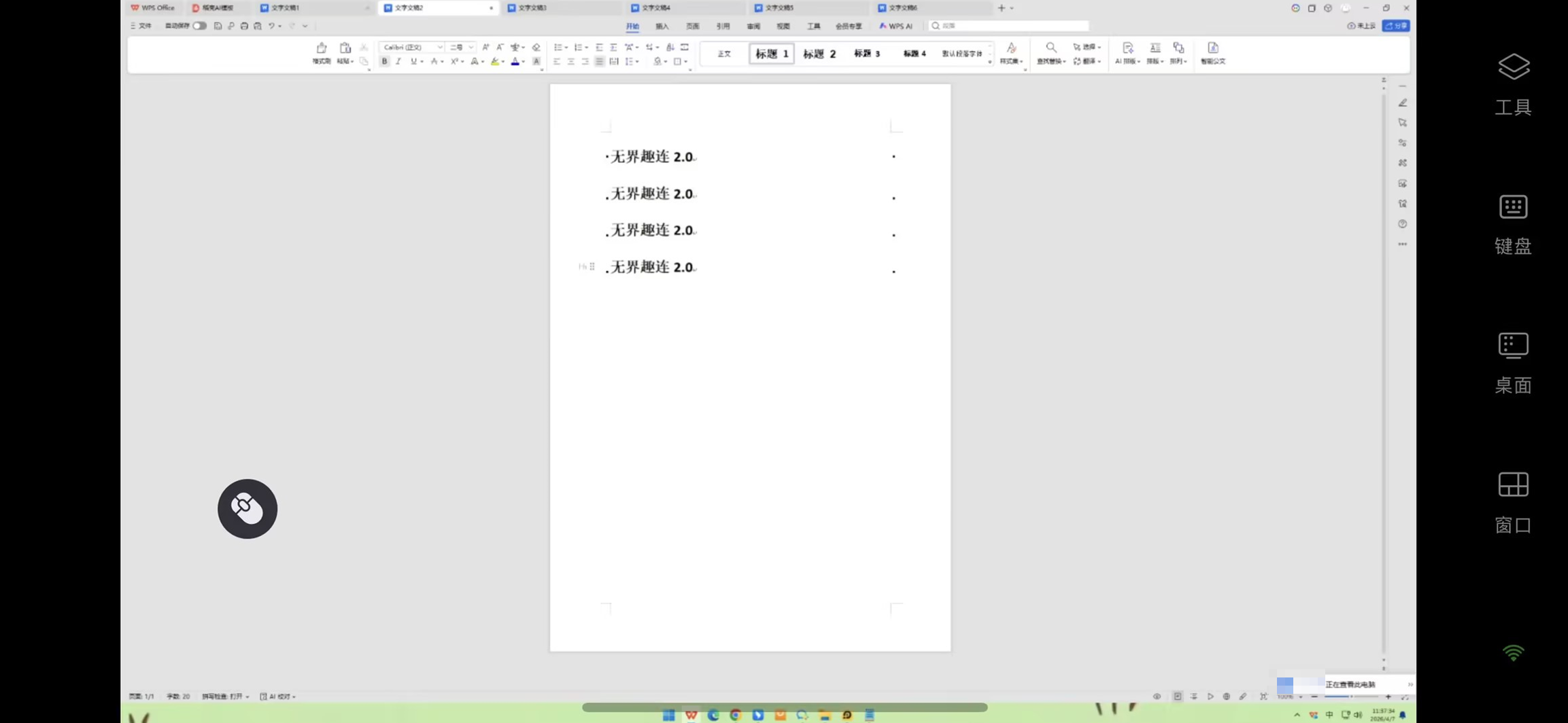This screenshot has height=723, width=1568.
Task: Open the spell check status dropdown
Action: [226, 696]
